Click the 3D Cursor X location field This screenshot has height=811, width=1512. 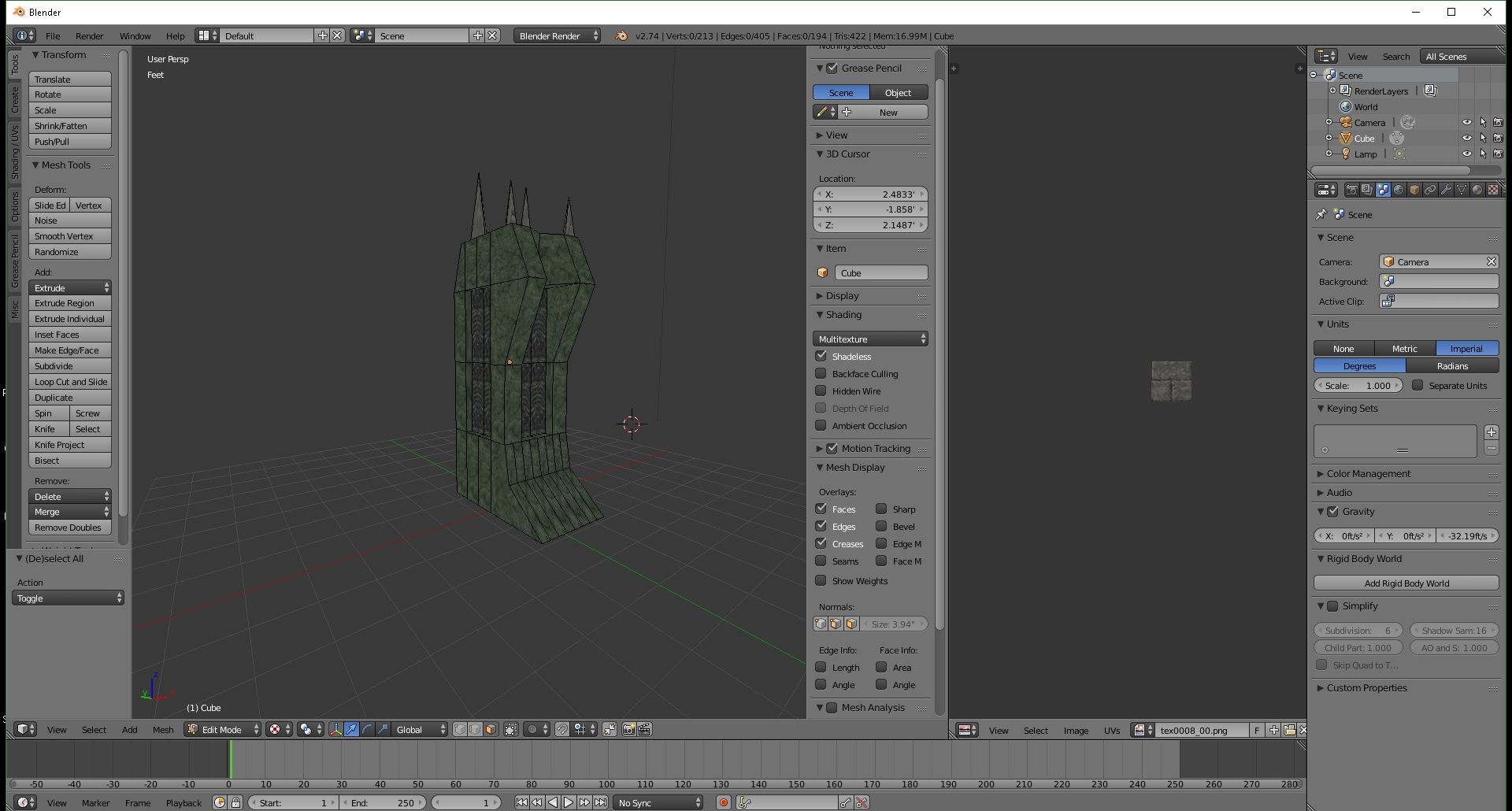[870, 194]
